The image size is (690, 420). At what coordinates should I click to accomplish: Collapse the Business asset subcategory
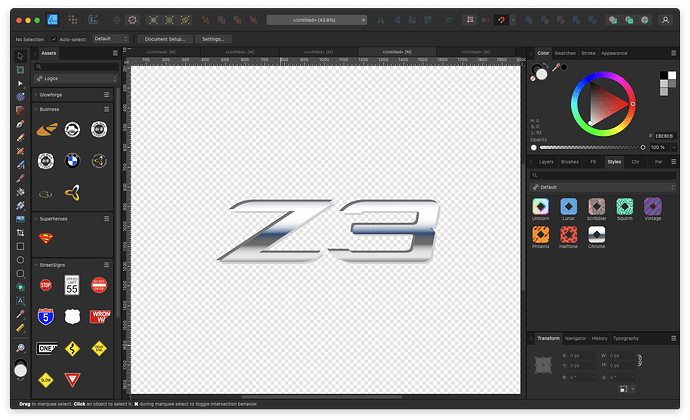point(36,109)
